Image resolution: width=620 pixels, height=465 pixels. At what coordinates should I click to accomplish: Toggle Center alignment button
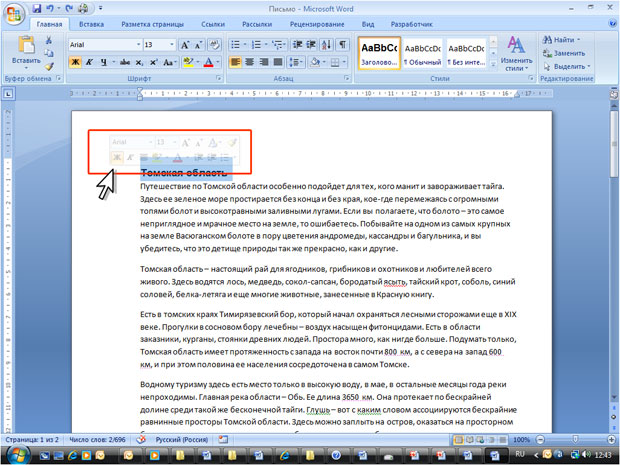click(x=249, y=62)
